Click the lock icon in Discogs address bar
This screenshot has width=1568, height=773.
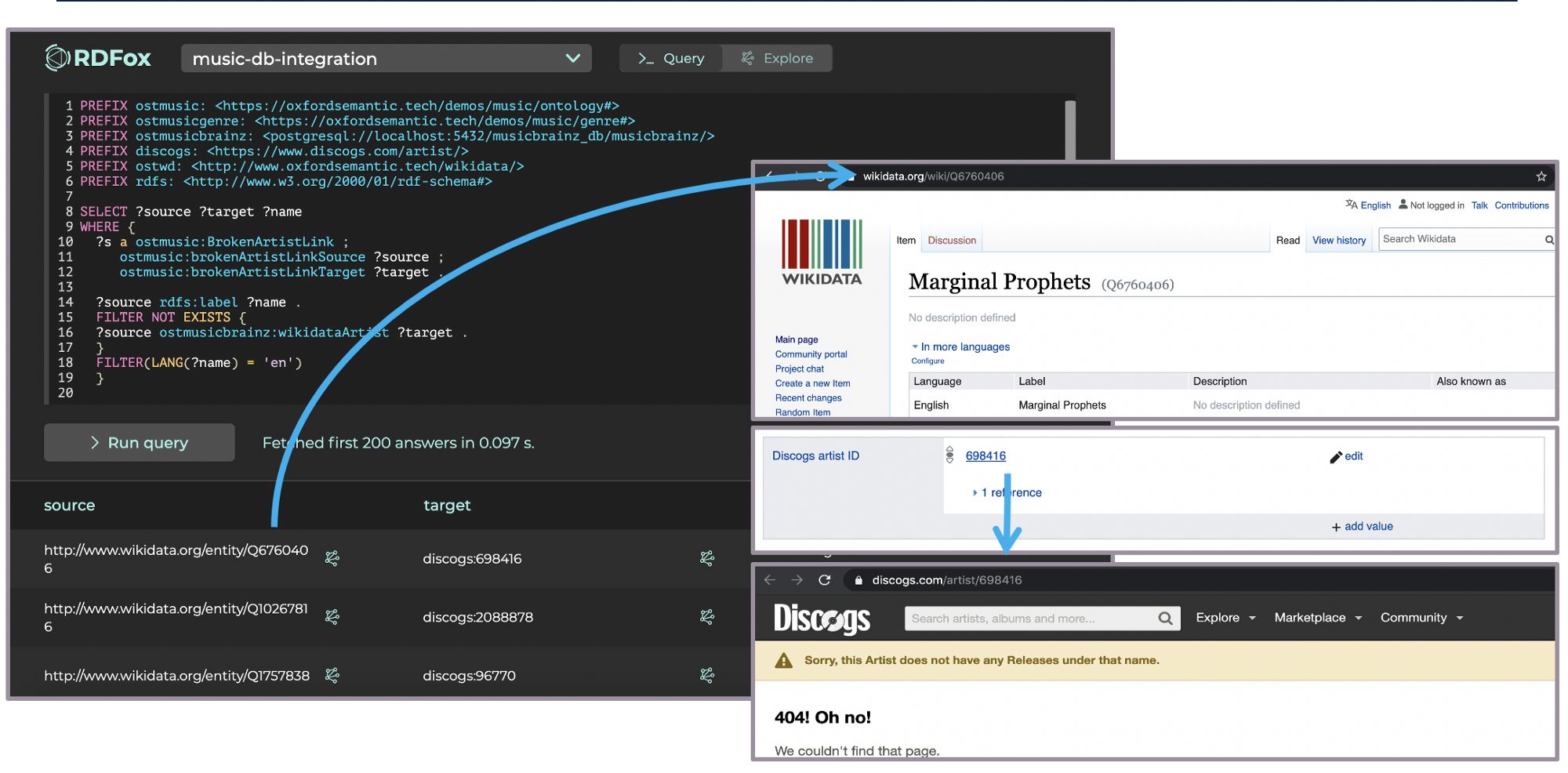[858, 580]
